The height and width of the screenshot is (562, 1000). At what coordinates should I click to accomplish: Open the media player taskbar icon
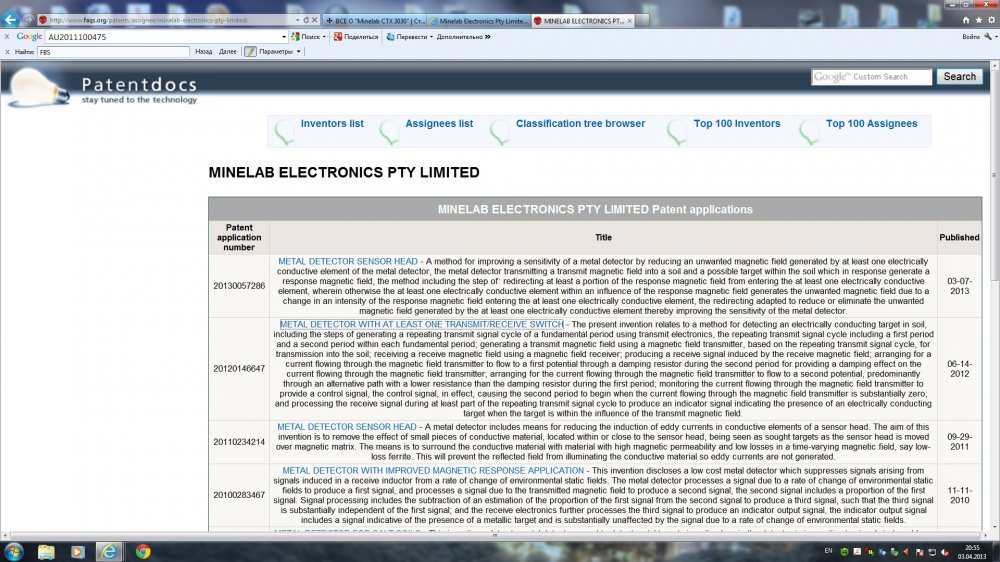(x=78, y=552)
